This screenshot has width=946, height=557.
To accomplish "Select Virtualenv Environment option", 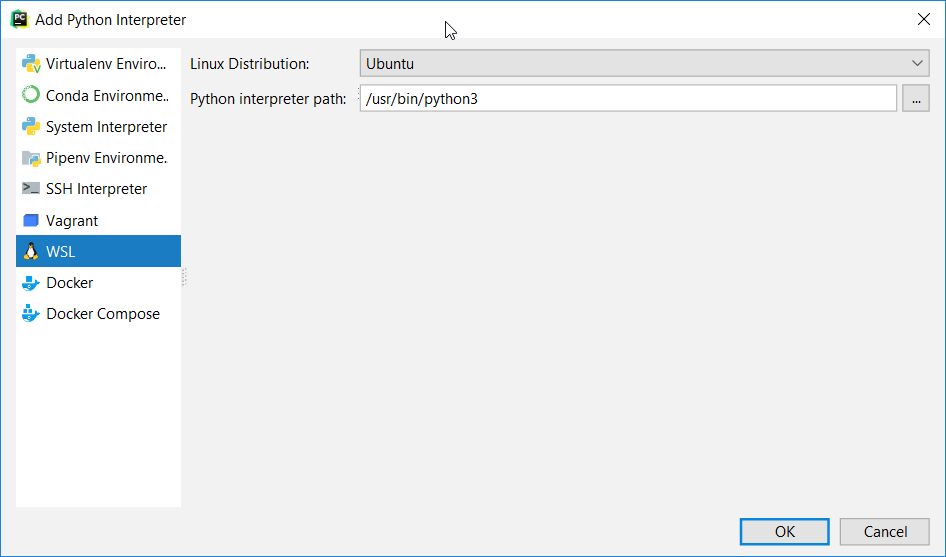I will click(x=98, y=64).
